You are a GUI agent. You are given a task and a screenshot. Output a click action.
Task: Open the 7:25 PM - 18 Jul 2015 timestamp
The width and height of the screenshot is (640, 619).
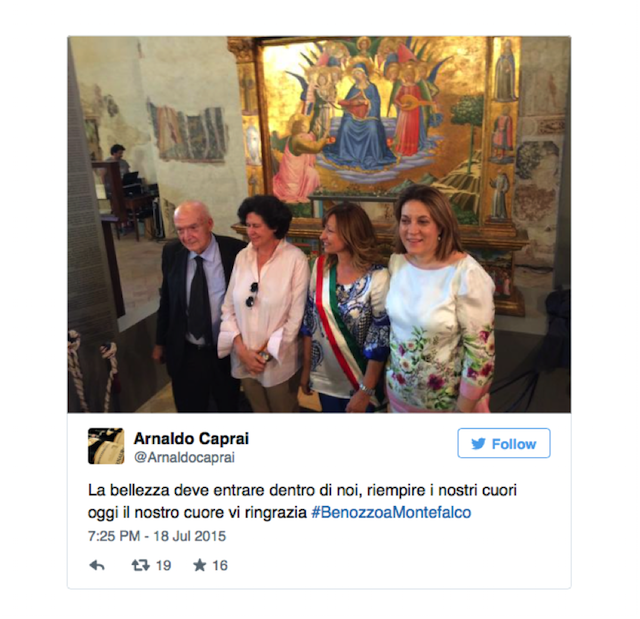point(157,536)
